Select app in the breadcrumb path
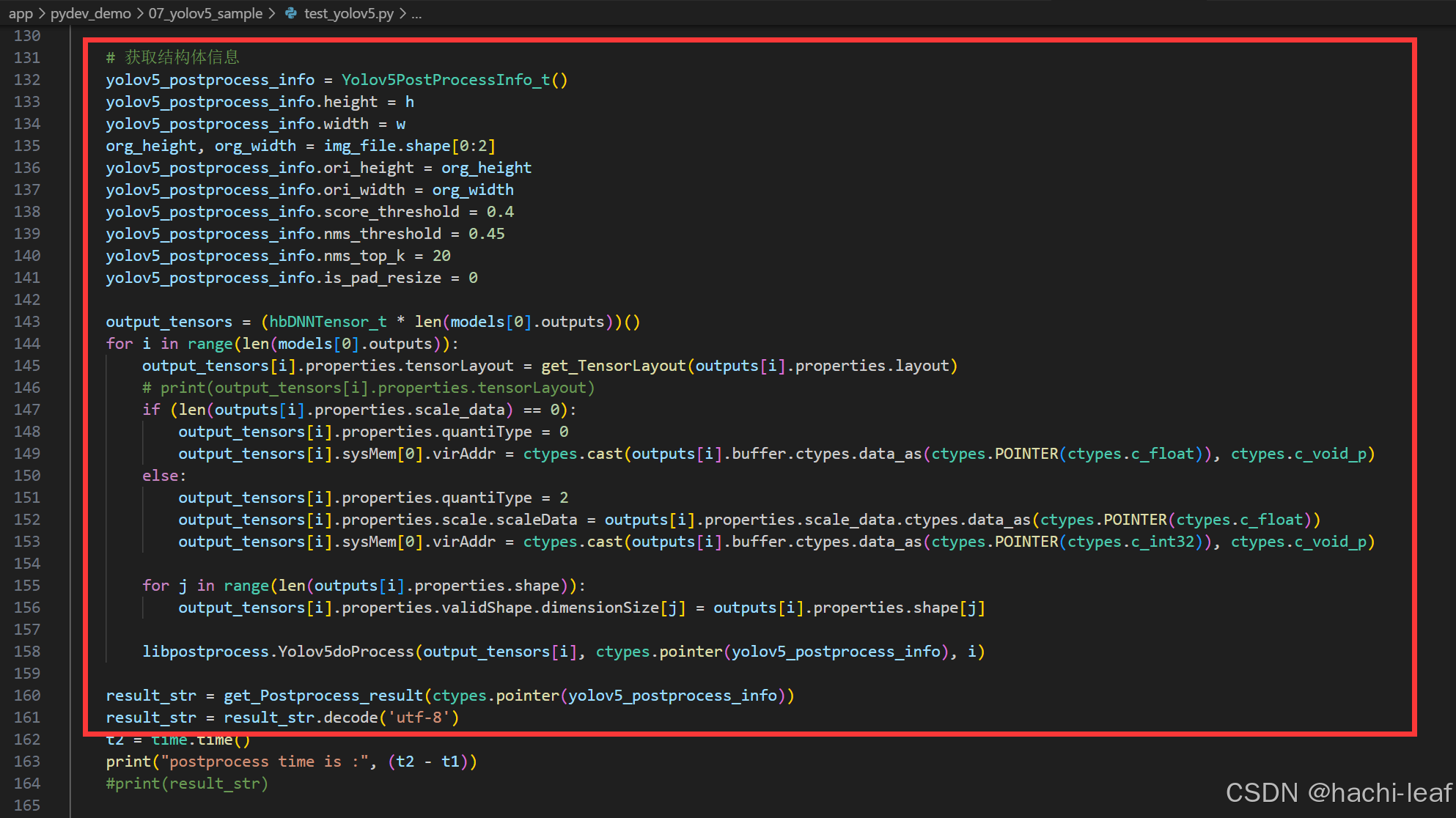This screenshot has width=1456, height=818. 21,13
